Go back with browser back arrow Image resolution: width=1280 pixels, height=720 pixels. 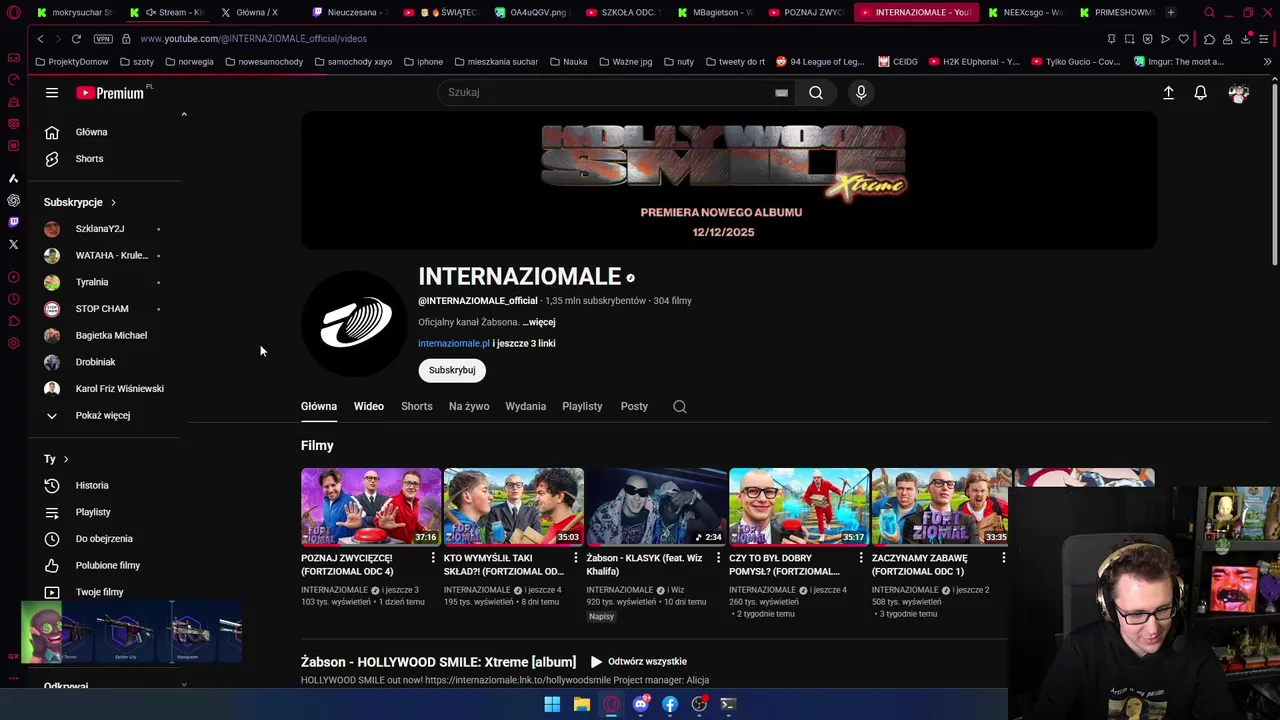click(40, 39)
